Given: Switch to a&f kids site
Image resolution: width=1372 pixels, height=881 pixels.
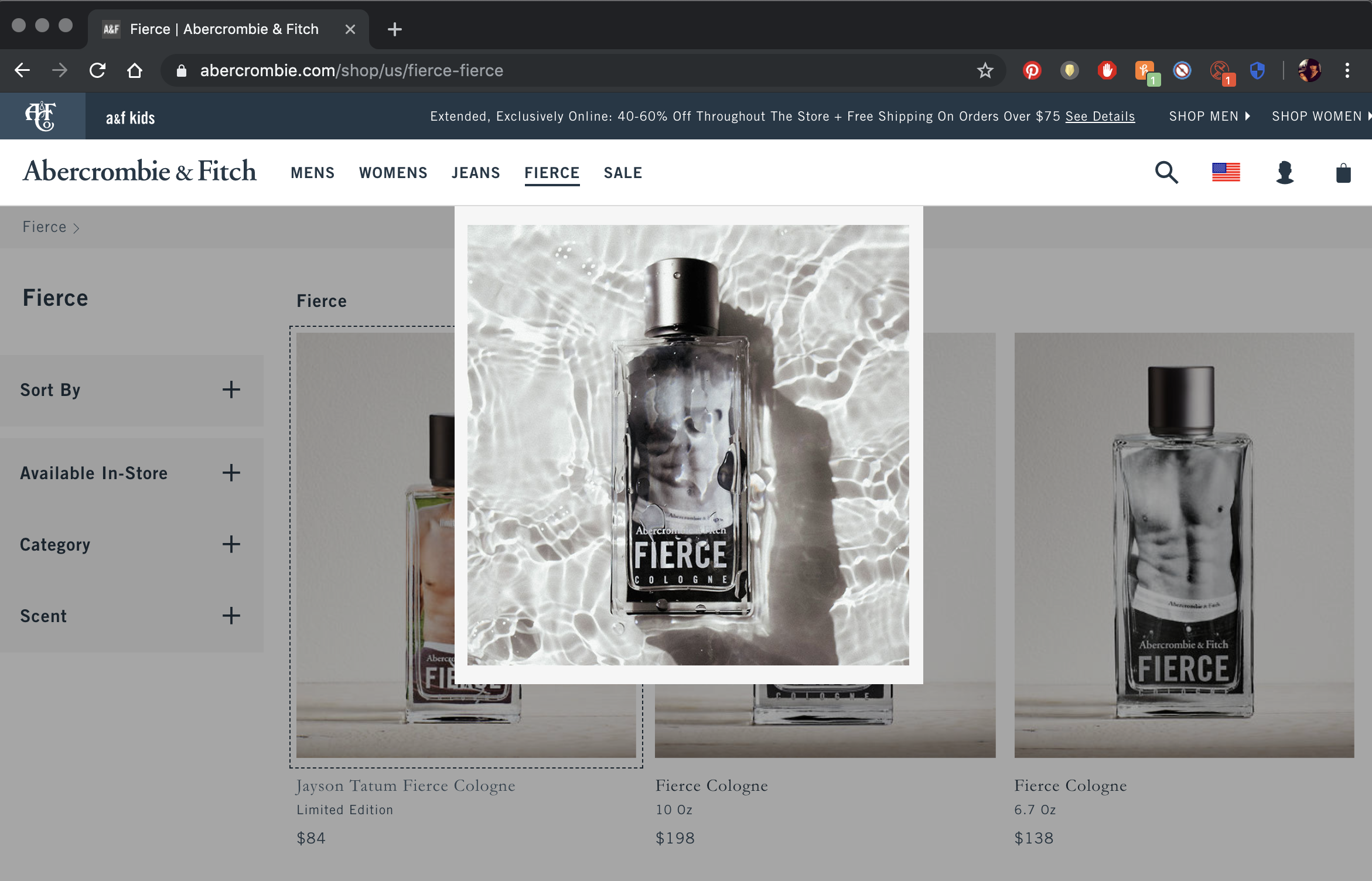Looking at the screenshot, I should (x=130, y=118).
